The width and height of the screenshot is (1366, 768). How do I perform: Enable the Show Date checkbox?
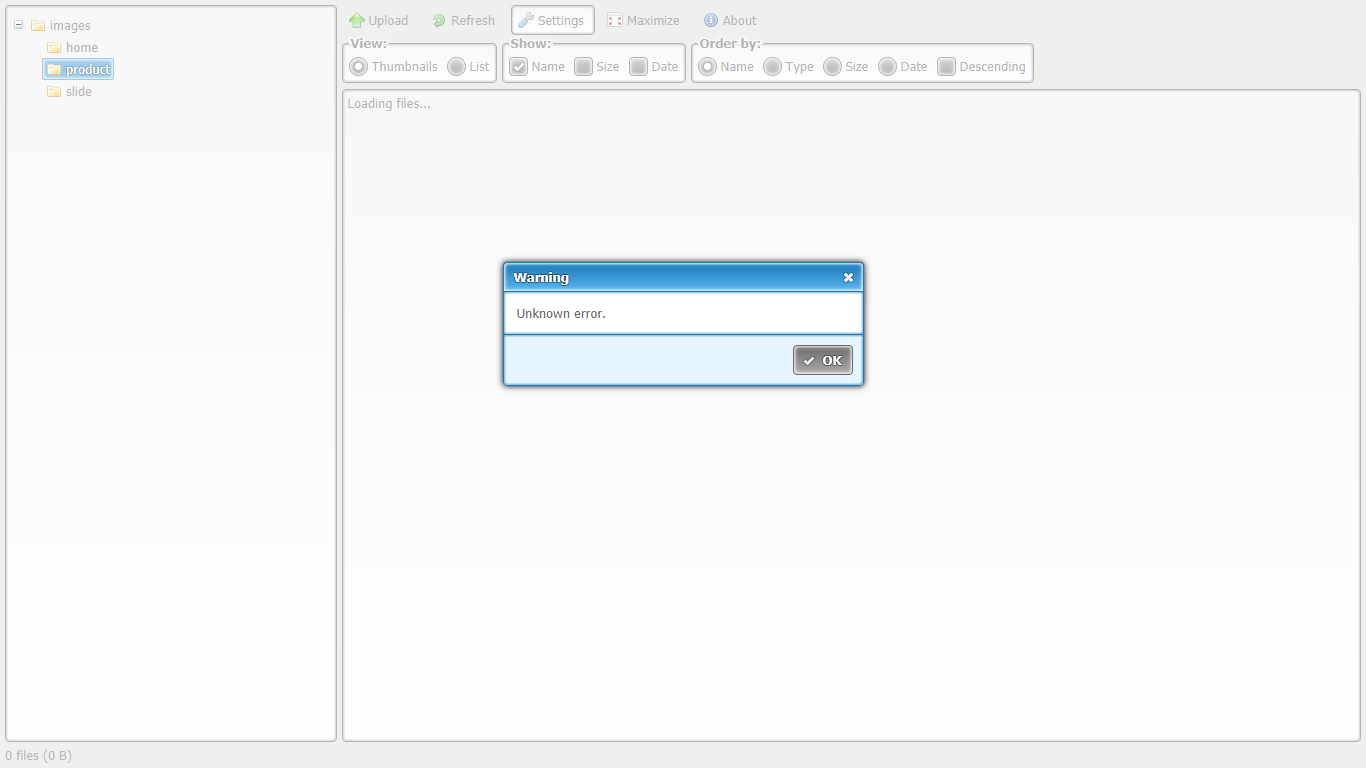[638, 67]
